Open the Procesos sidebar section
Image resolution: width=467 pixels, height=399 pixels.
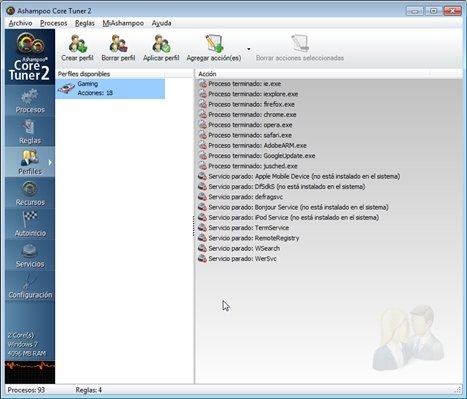(x=30, y=101)
